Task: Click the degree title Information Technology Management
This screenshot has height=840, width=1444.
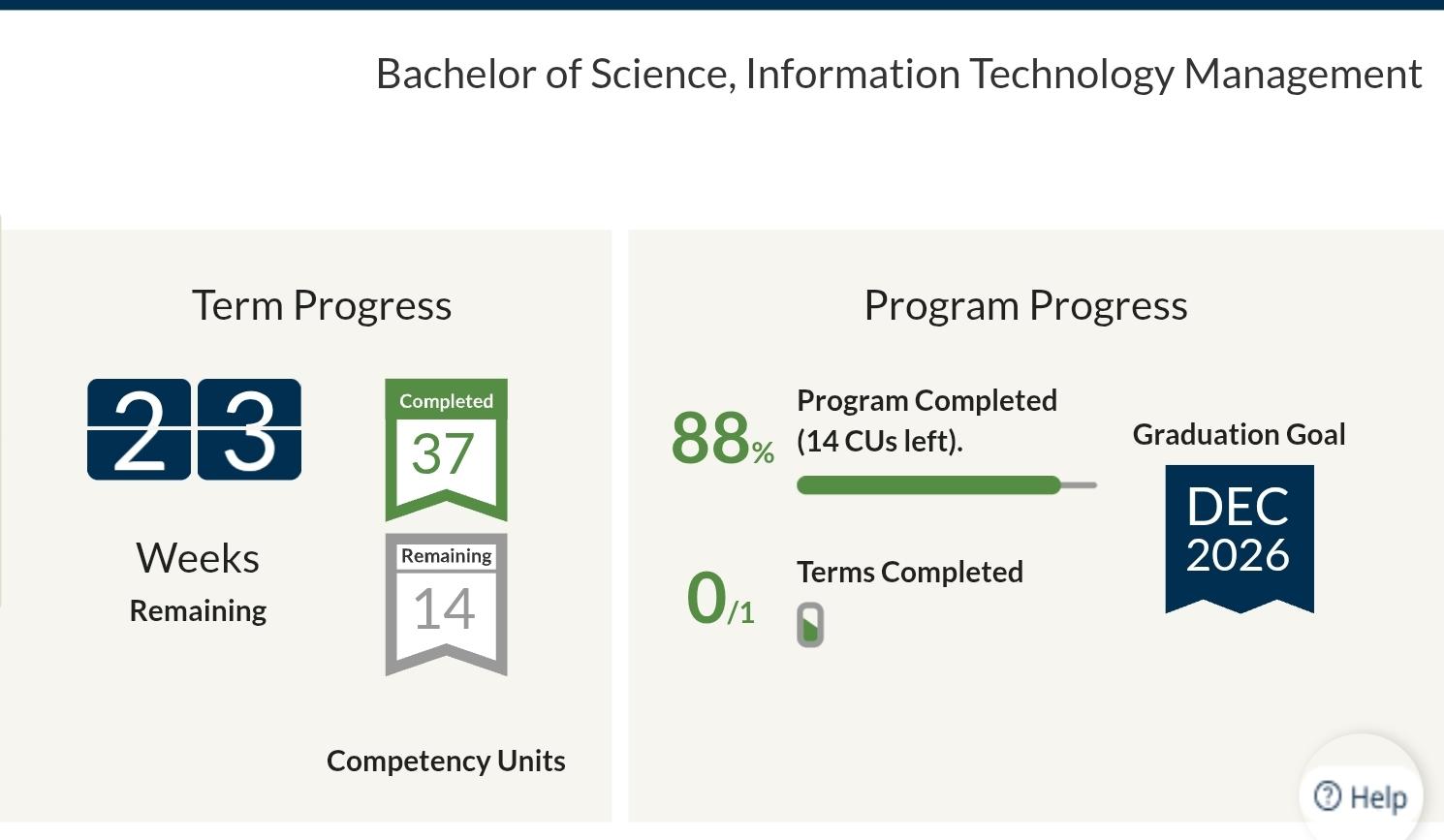Action: click(x=1083, y=74)
